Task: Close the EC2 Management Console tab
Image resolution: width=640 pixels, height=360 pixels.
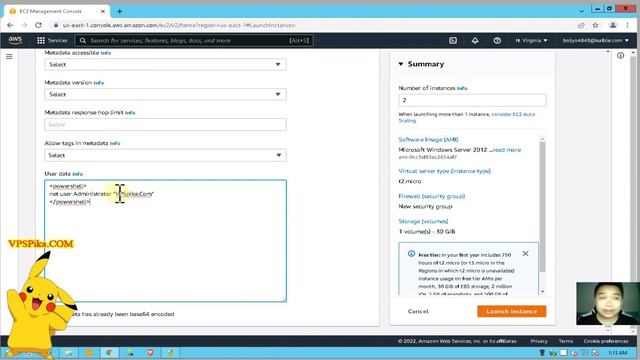Action: click(103, 11)
